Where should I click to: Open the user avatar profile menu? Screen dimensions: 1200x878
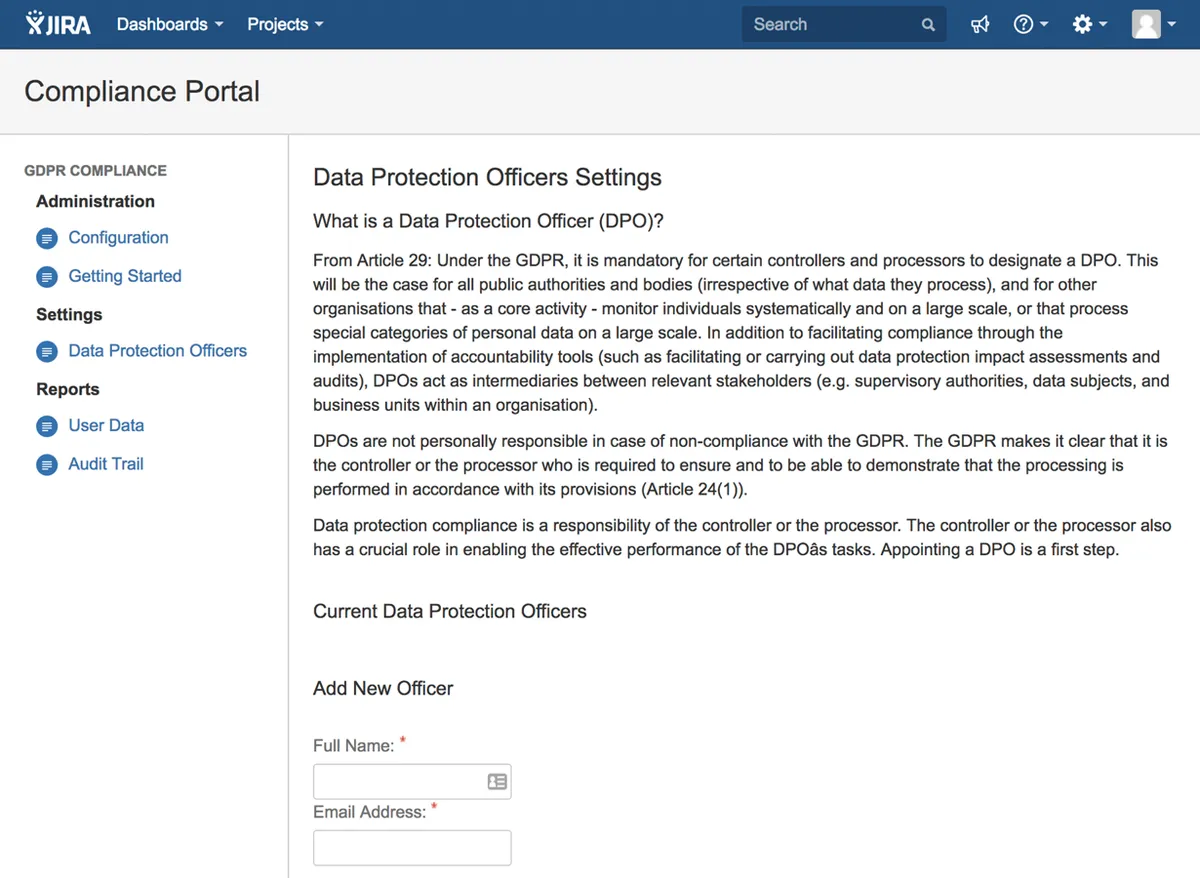click(x=1153, y=24)
